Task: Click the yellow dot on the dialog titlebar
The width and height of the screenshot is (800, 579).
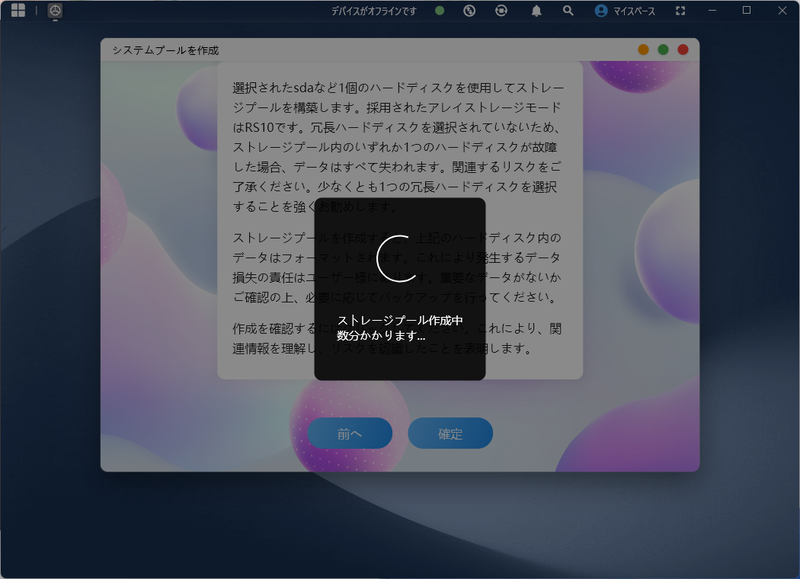Action: (x=644, y=46)
